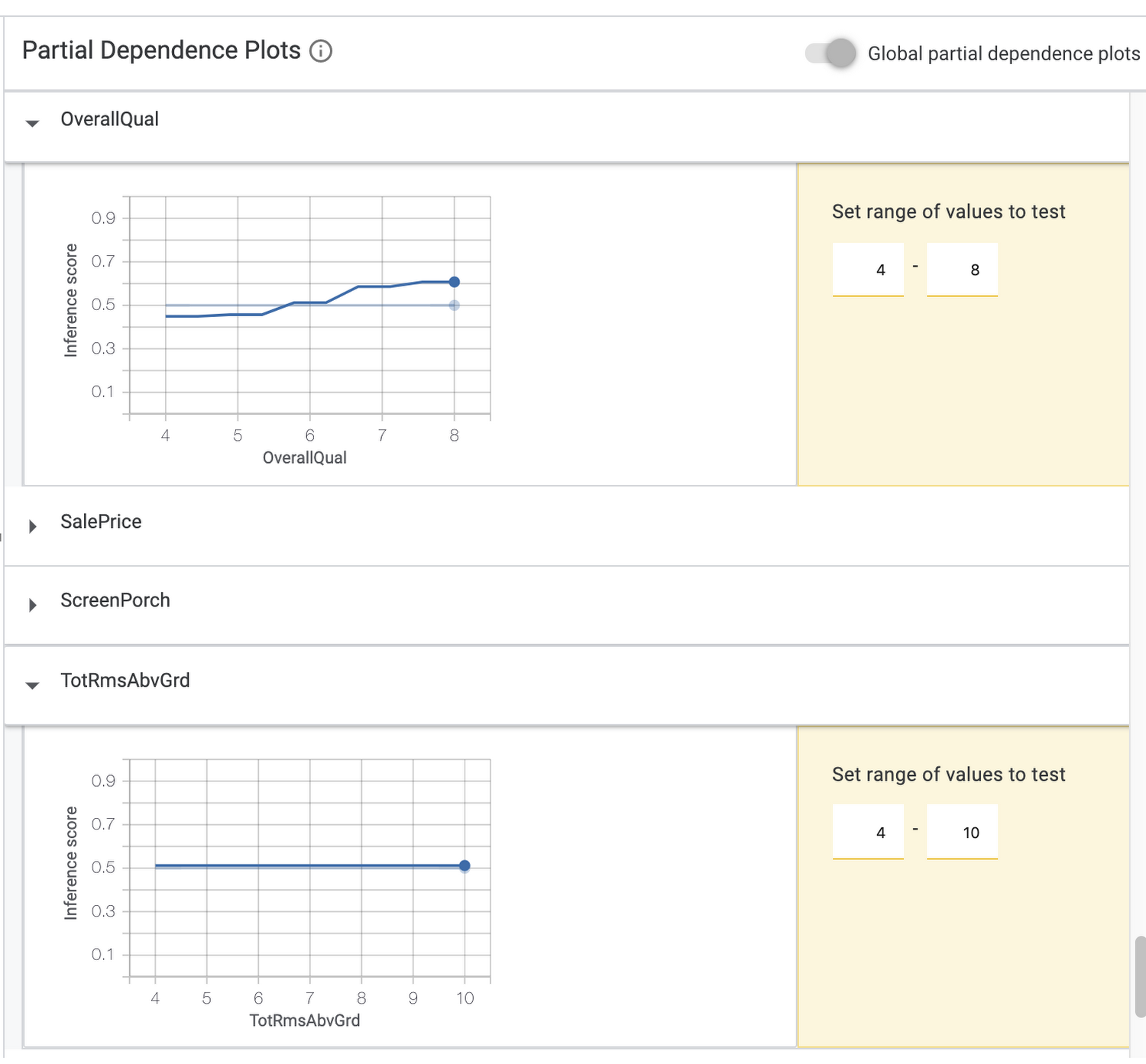
Task: Collapse the TotRmsAbvGrd section arrow
Action: point(32,685)
